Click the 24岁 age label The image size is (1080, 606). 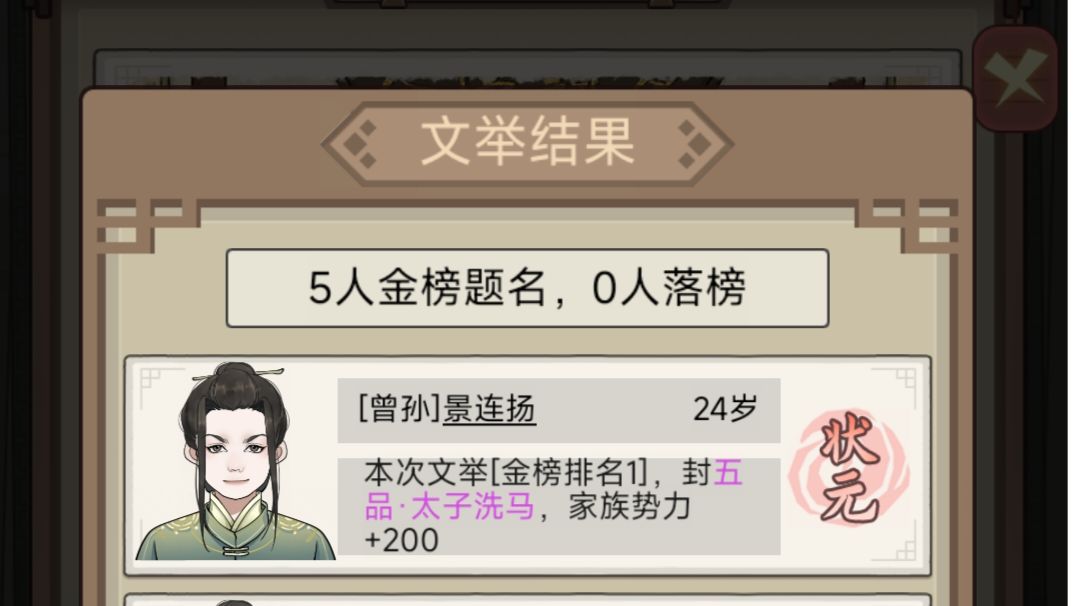(725, 408)
